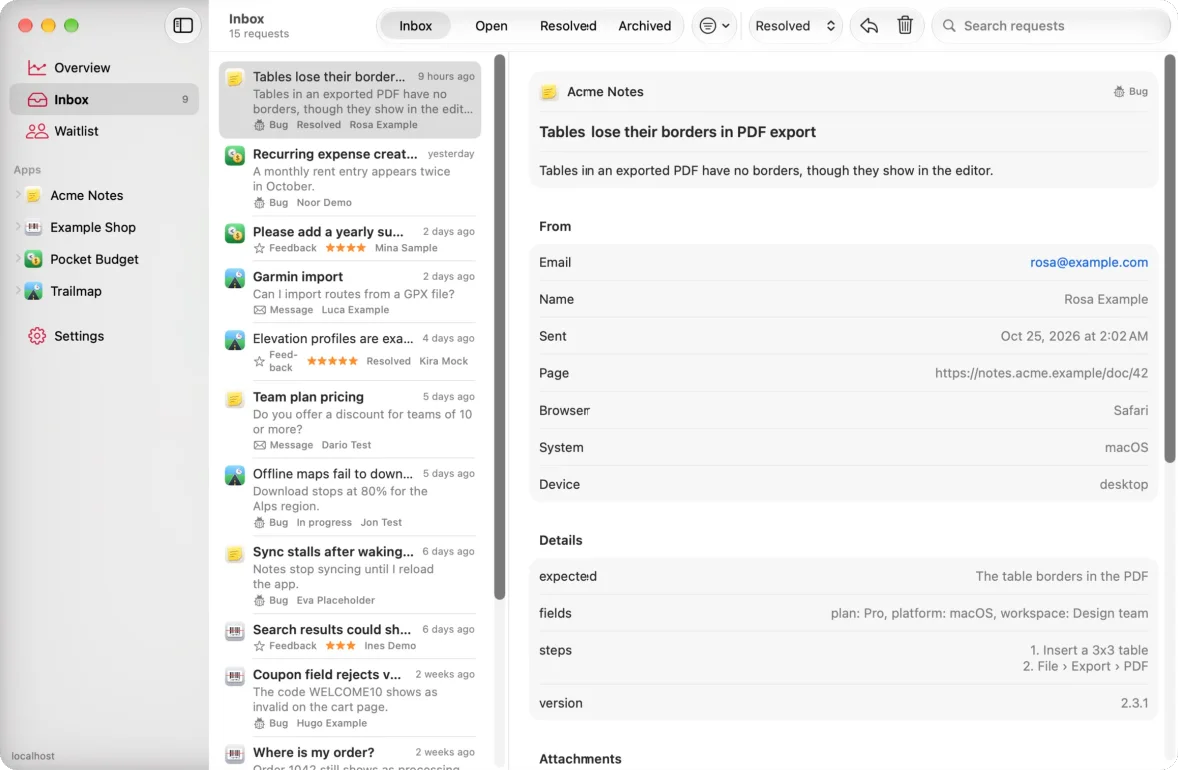This screenshot has height=770, width=1178.
Task: Click the Trailmap sidebar icon
Action: tap(33, 291)
